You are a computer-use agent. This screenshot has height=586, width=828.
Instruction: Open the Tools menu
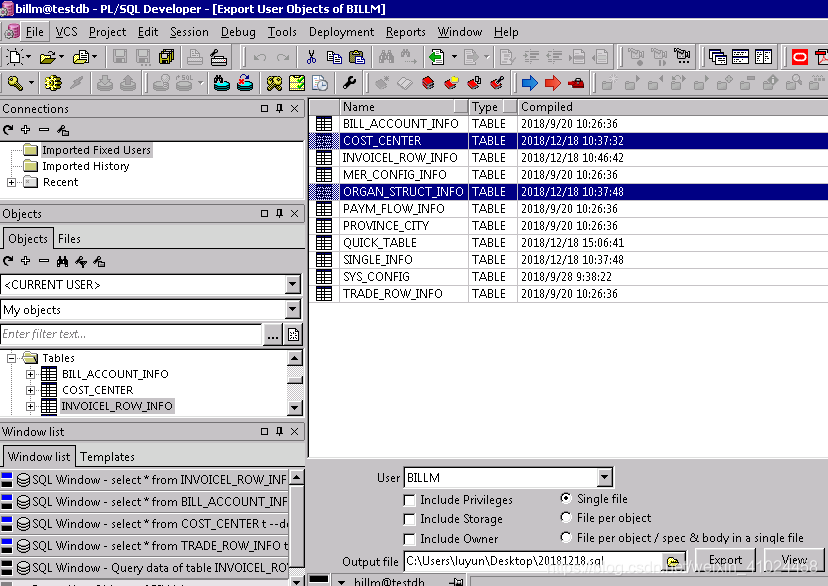click(282, 32)
